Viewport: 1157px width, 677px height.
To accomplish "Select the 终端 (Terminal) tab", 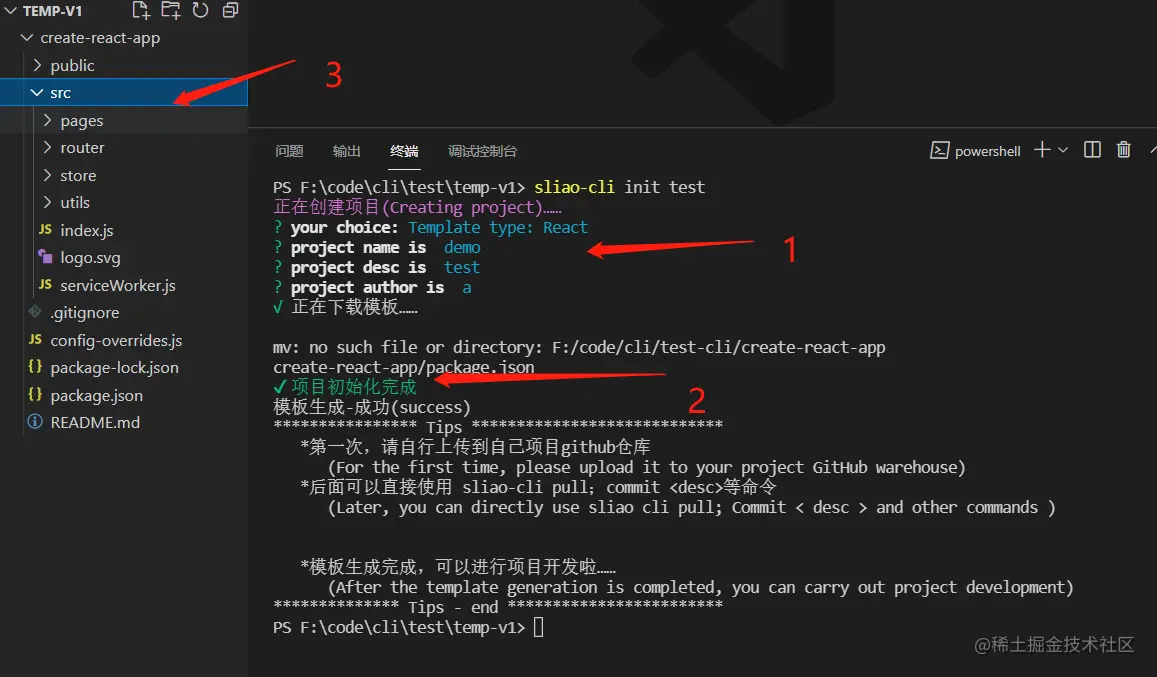I will click(404, 151).
